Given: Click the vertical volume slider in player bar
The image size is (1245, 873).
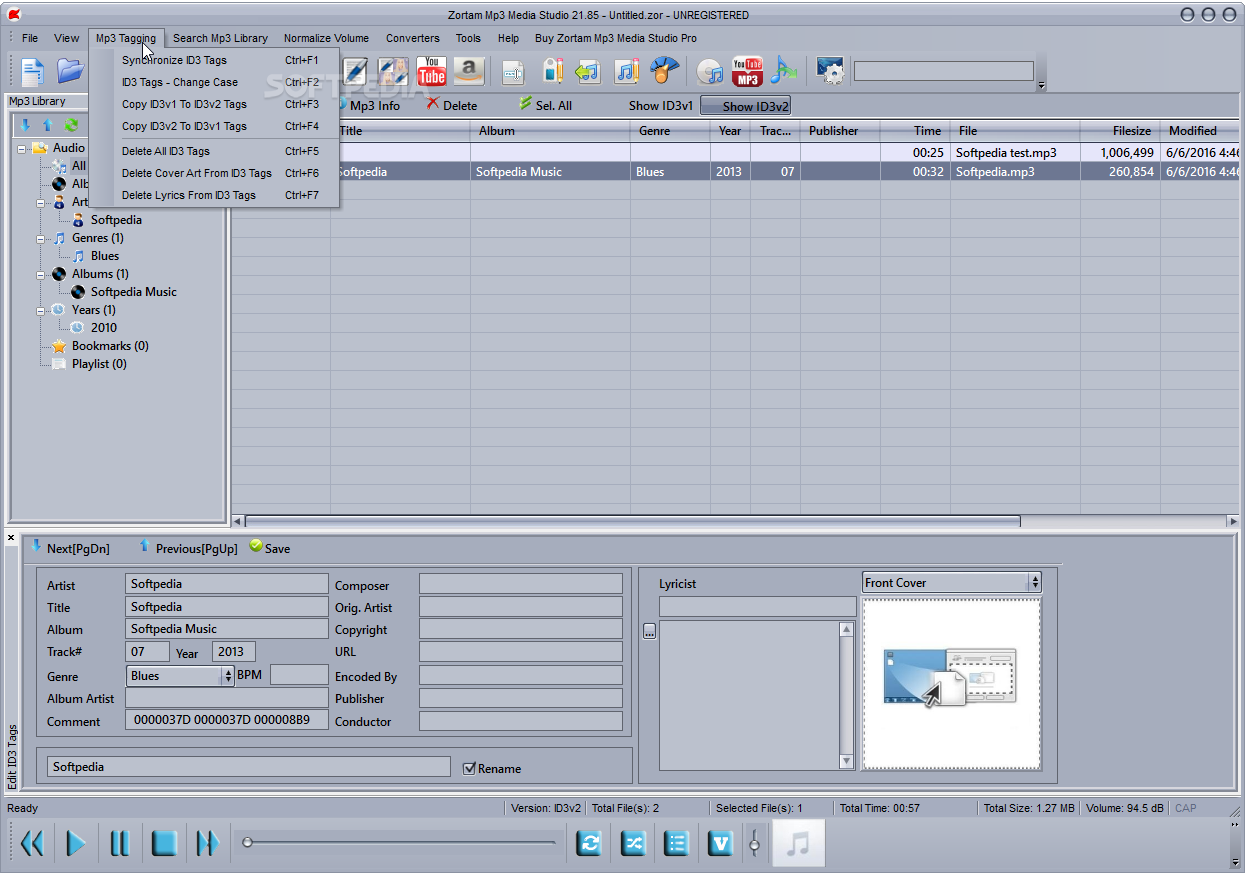Looking at the screenshot, I should pos(755,843).
